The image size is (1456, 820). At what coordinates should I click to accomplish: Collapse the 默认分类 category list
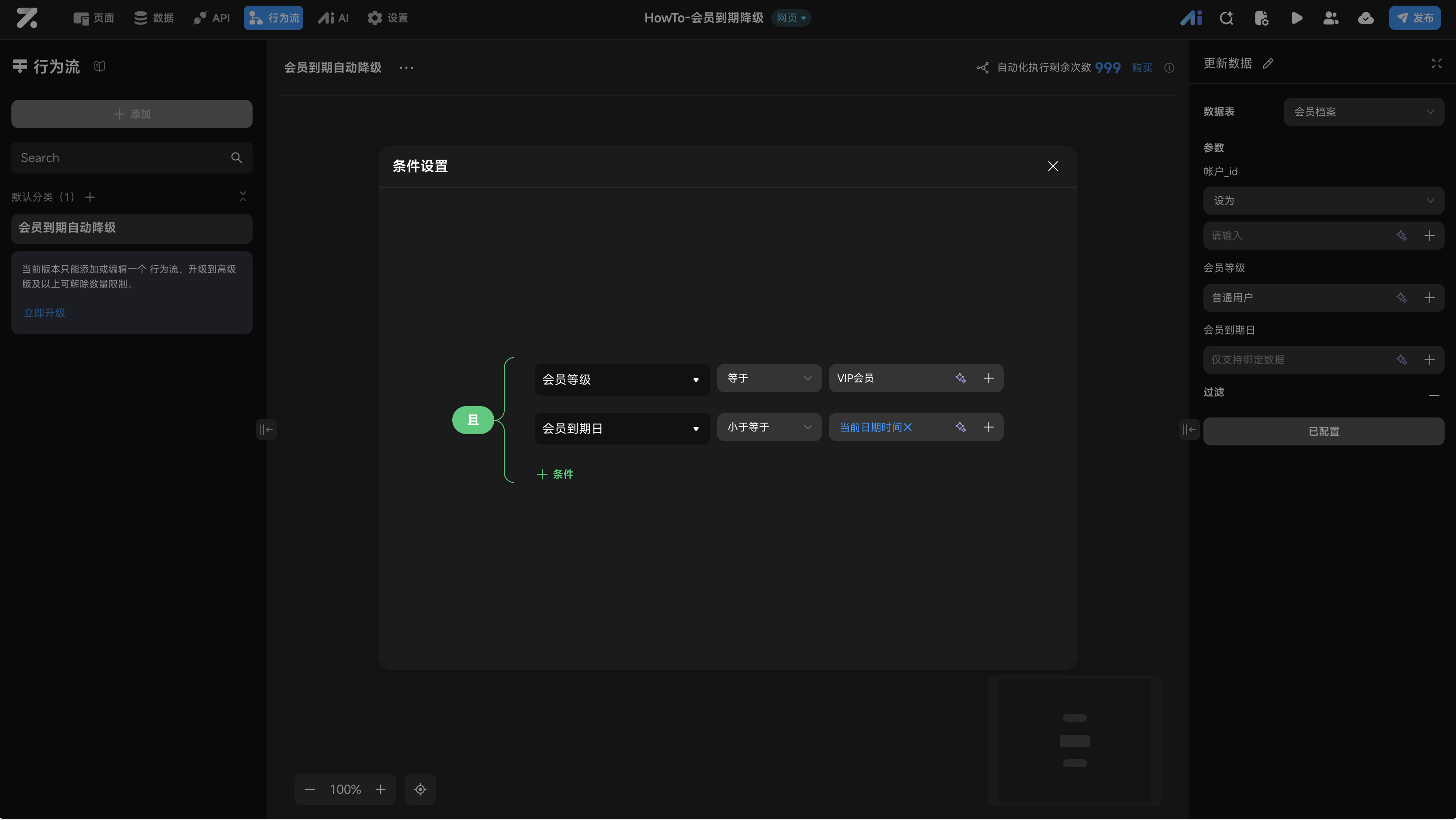coord(243,197)
